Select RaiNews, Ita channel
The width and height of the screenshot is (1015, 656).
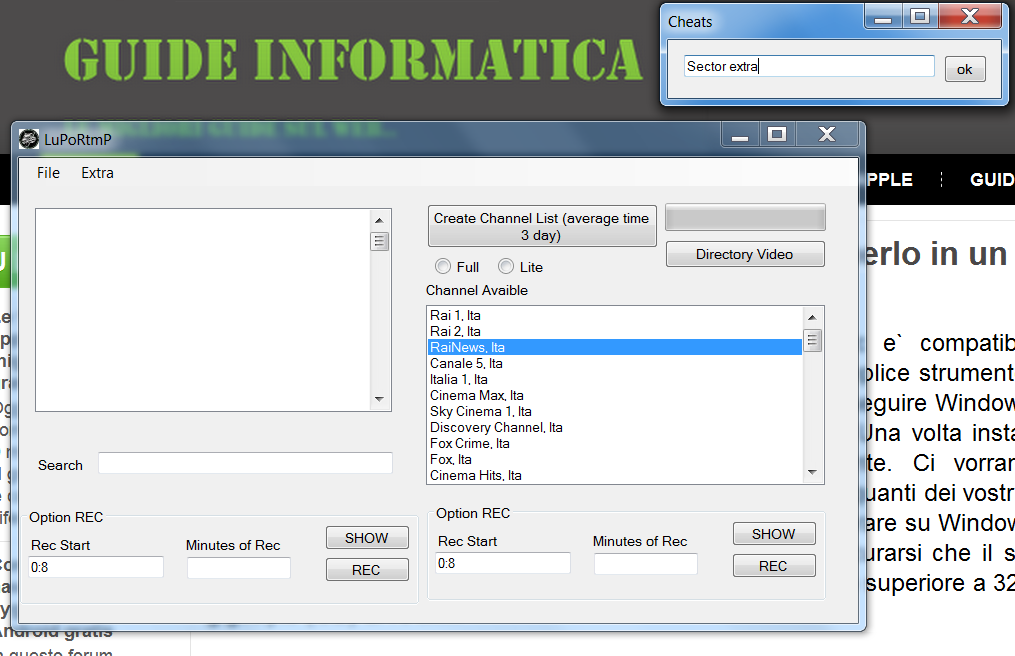pyautogui.click(x=615, y=347)
